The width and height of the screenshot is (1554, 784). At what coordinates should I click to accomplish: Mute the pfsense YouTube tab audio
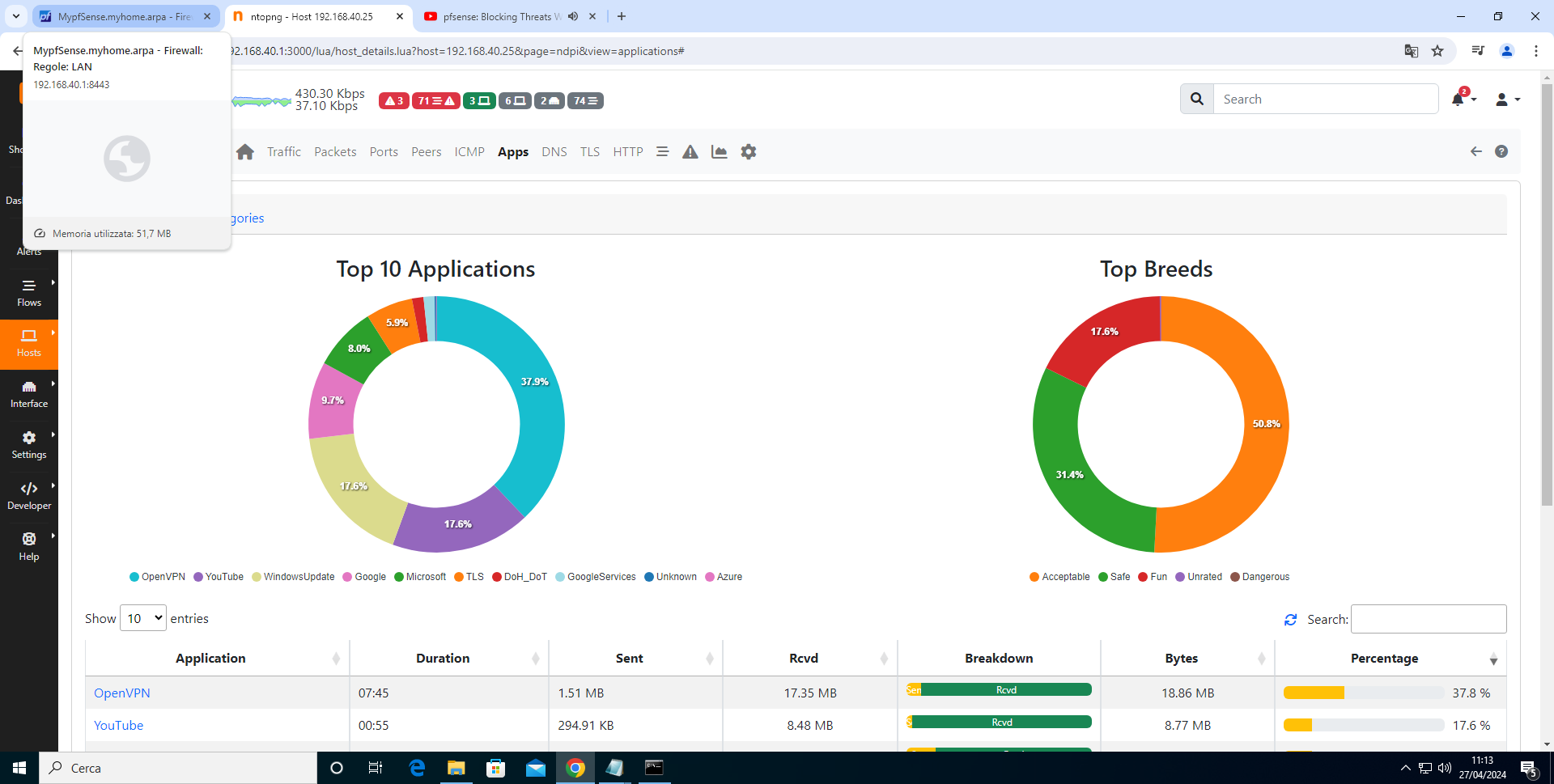(573, 16)
